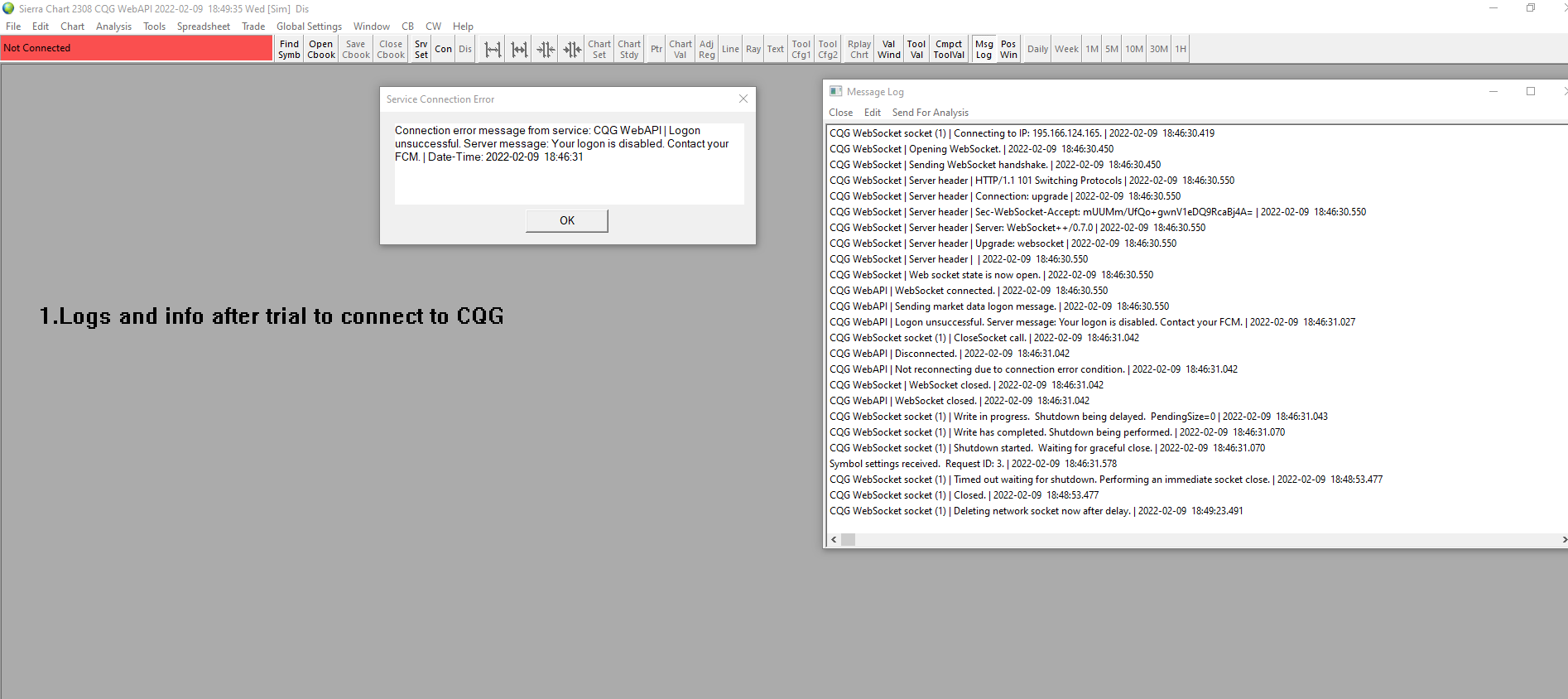
Task: Select the Text drawing tool
Action: 776,49
